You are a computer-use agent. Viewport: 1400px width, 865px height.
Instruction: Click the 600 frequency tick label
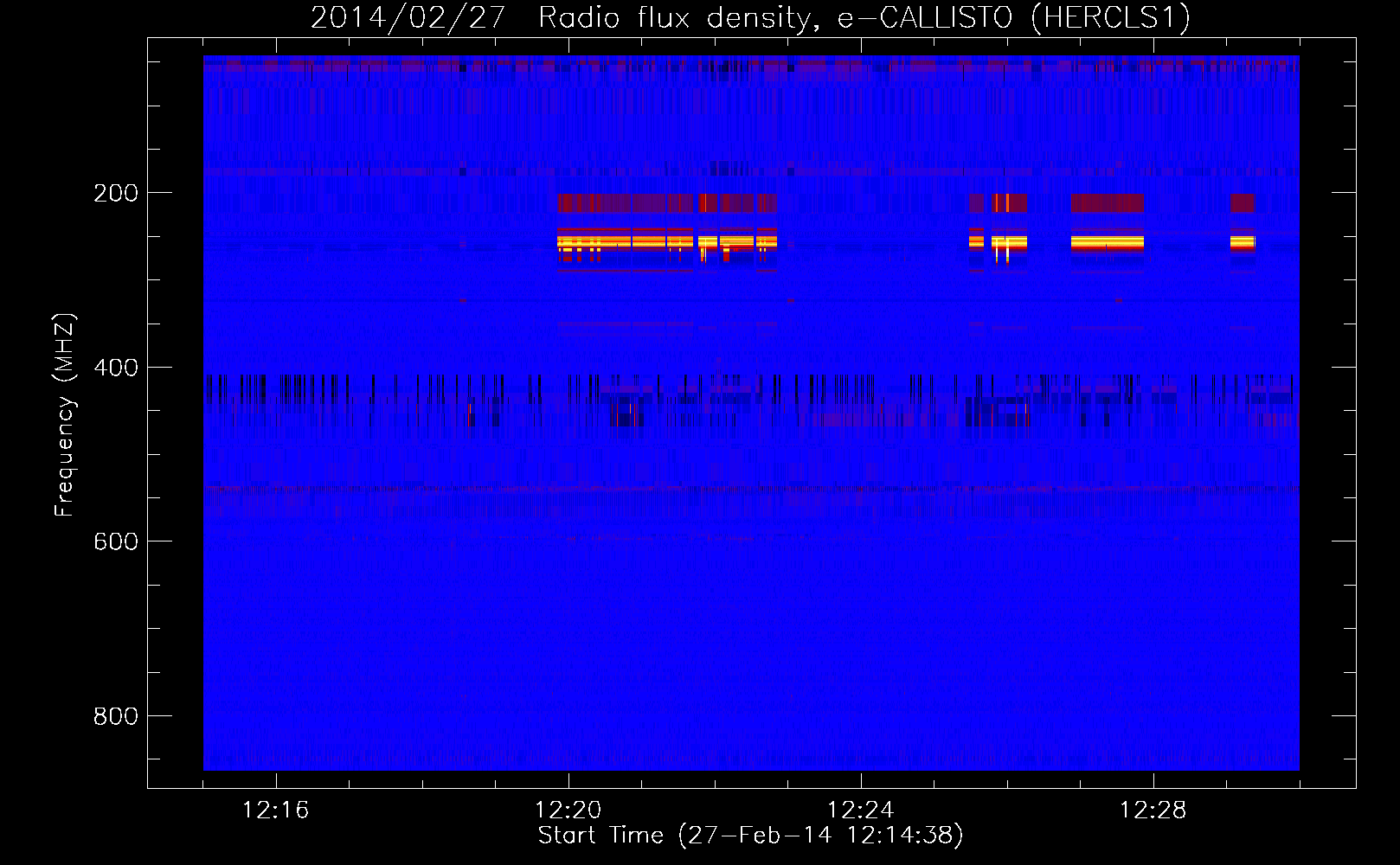click(x=116, y=541)
